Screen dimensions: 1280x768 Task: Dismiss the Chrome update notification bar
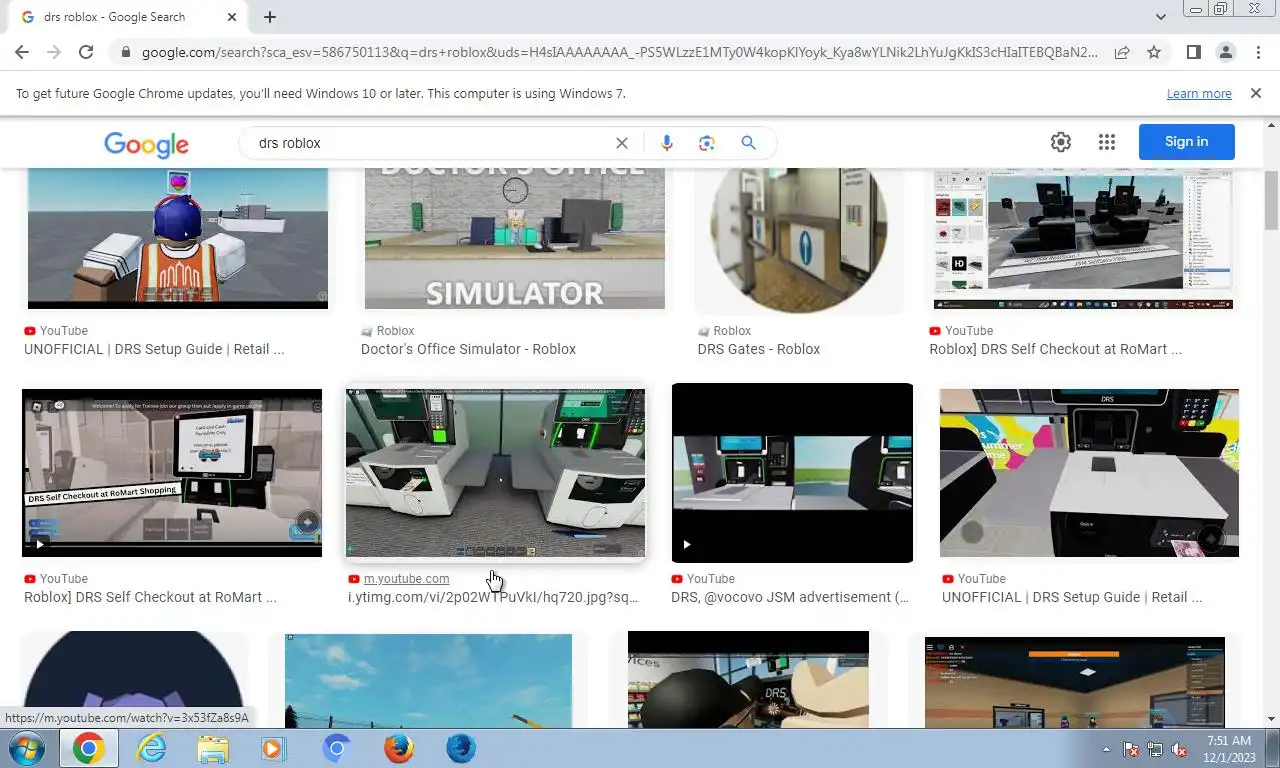[1256, 93]
